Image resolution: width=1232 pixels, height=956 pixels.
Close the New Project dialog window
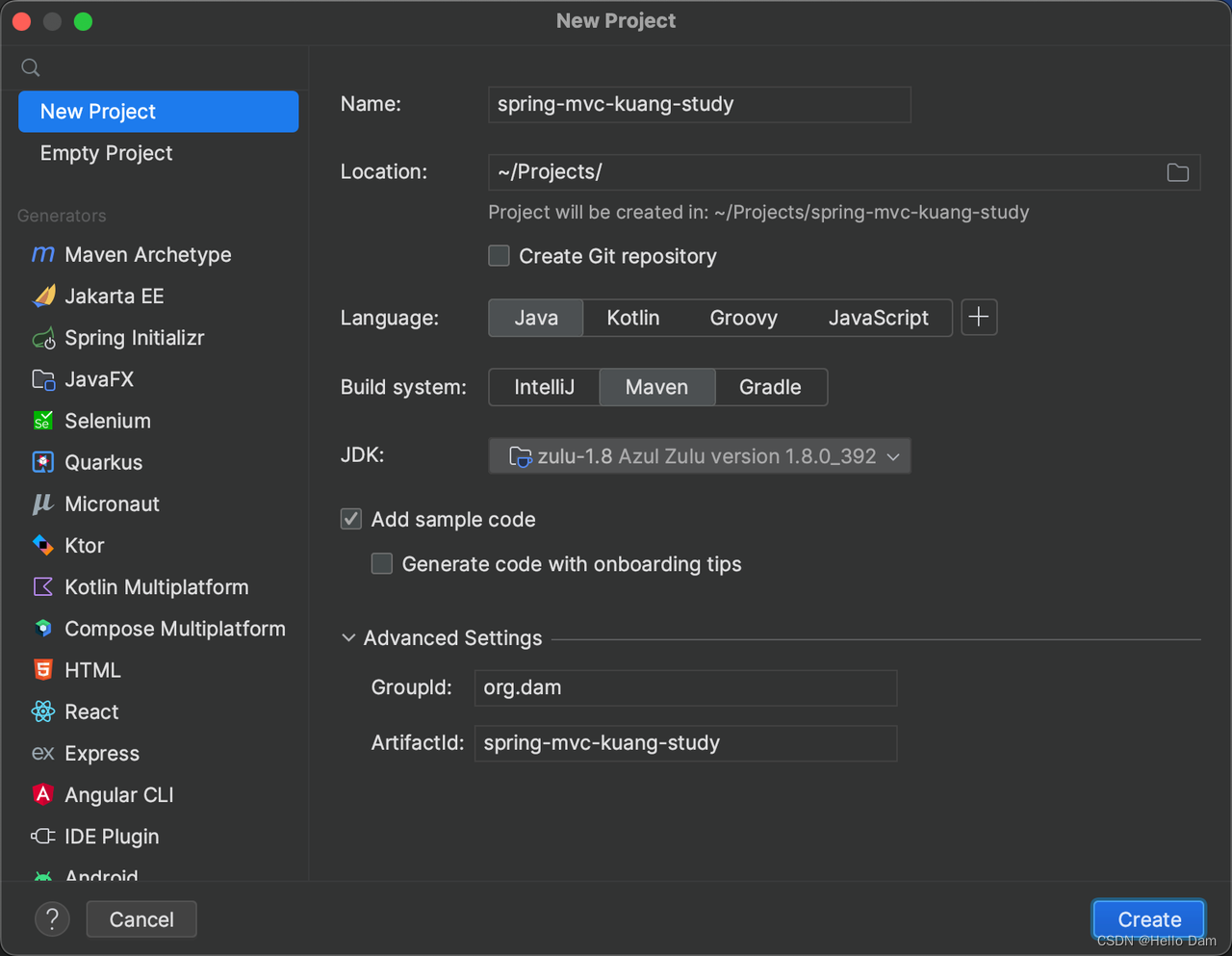[x=21, y=21]
